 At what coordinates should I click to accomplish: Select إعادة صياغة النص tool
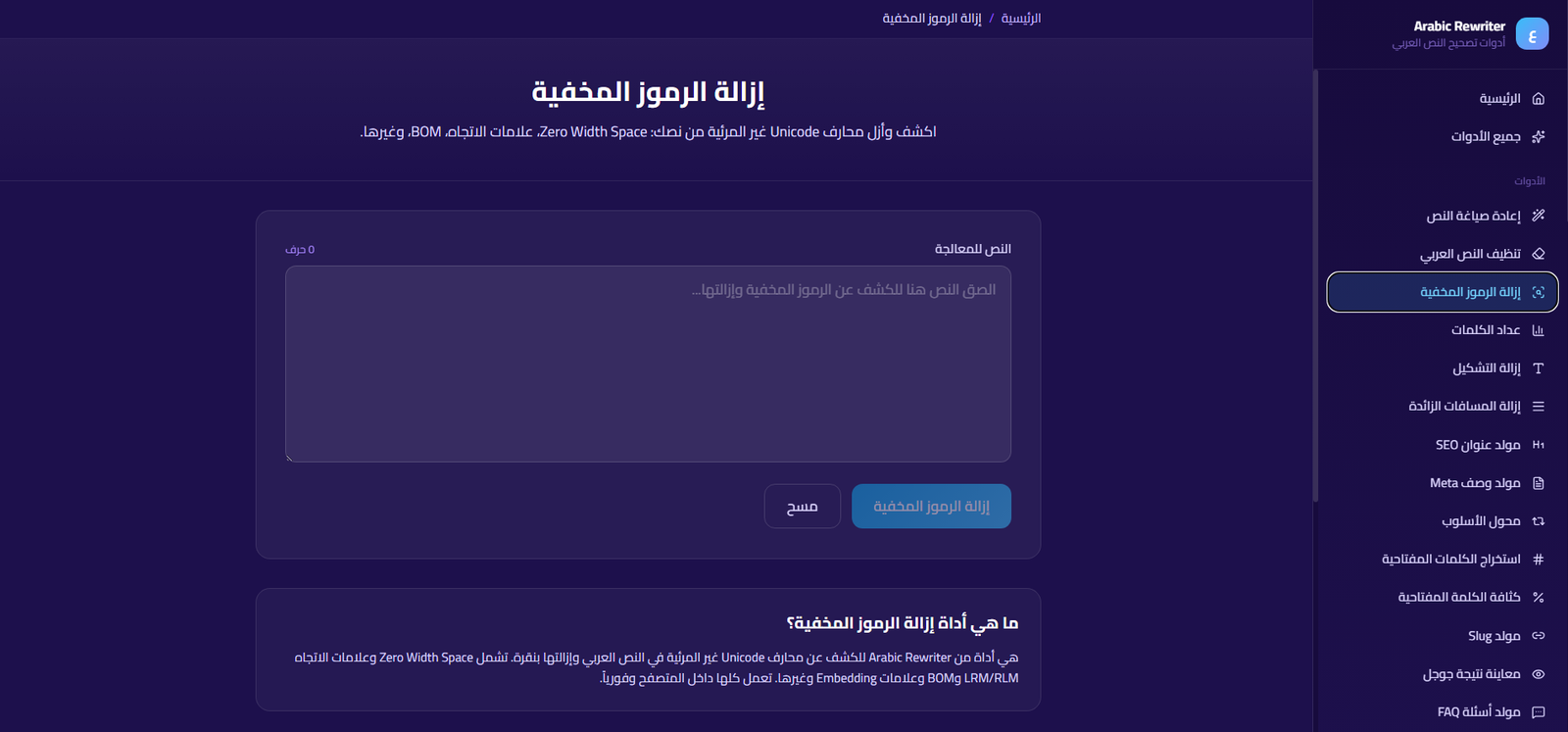pyautogui.click(x=1443, y=216)
